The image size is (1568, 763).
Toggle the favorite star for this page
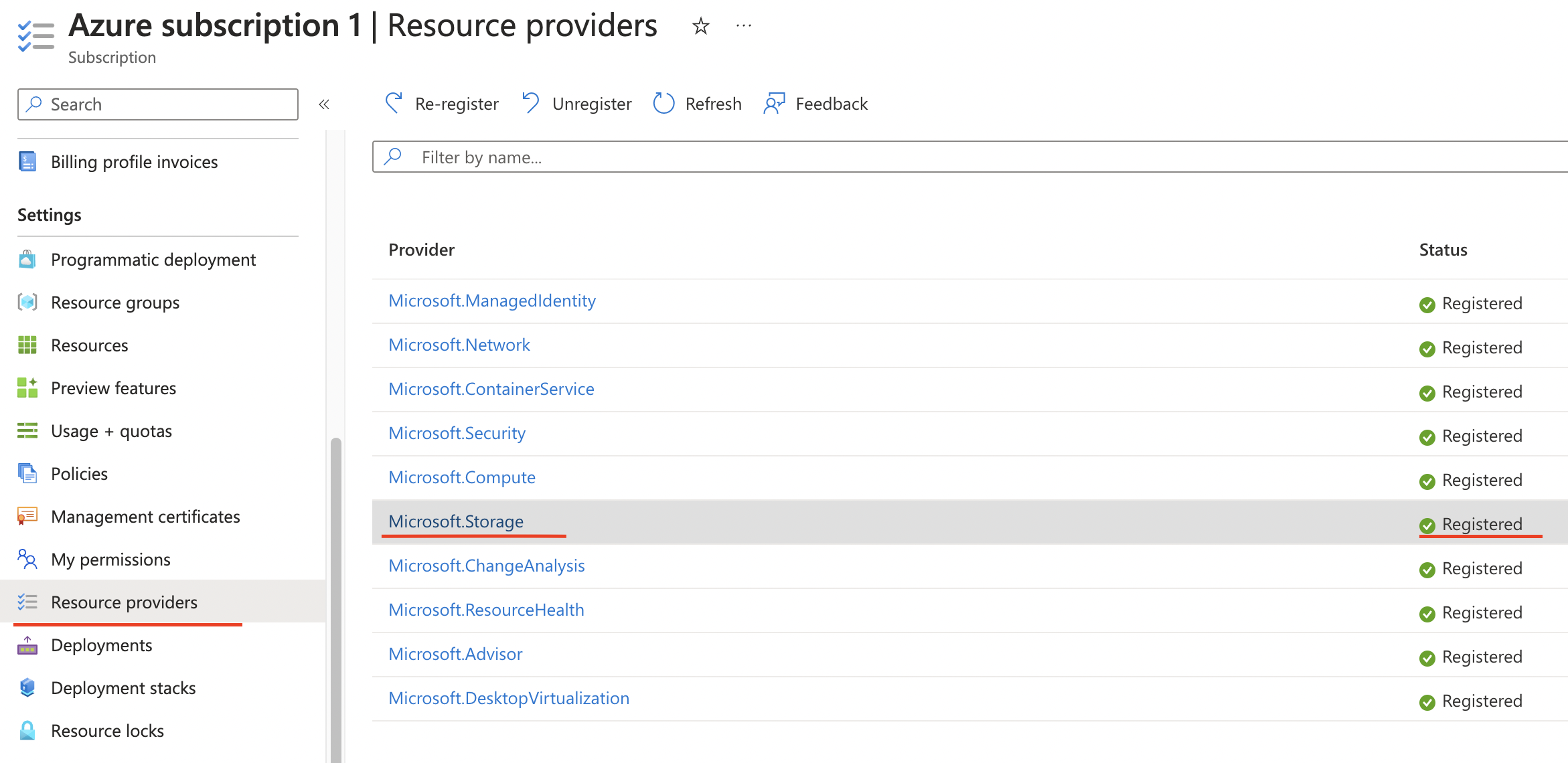pyautogui.click(x=699, y=26)
